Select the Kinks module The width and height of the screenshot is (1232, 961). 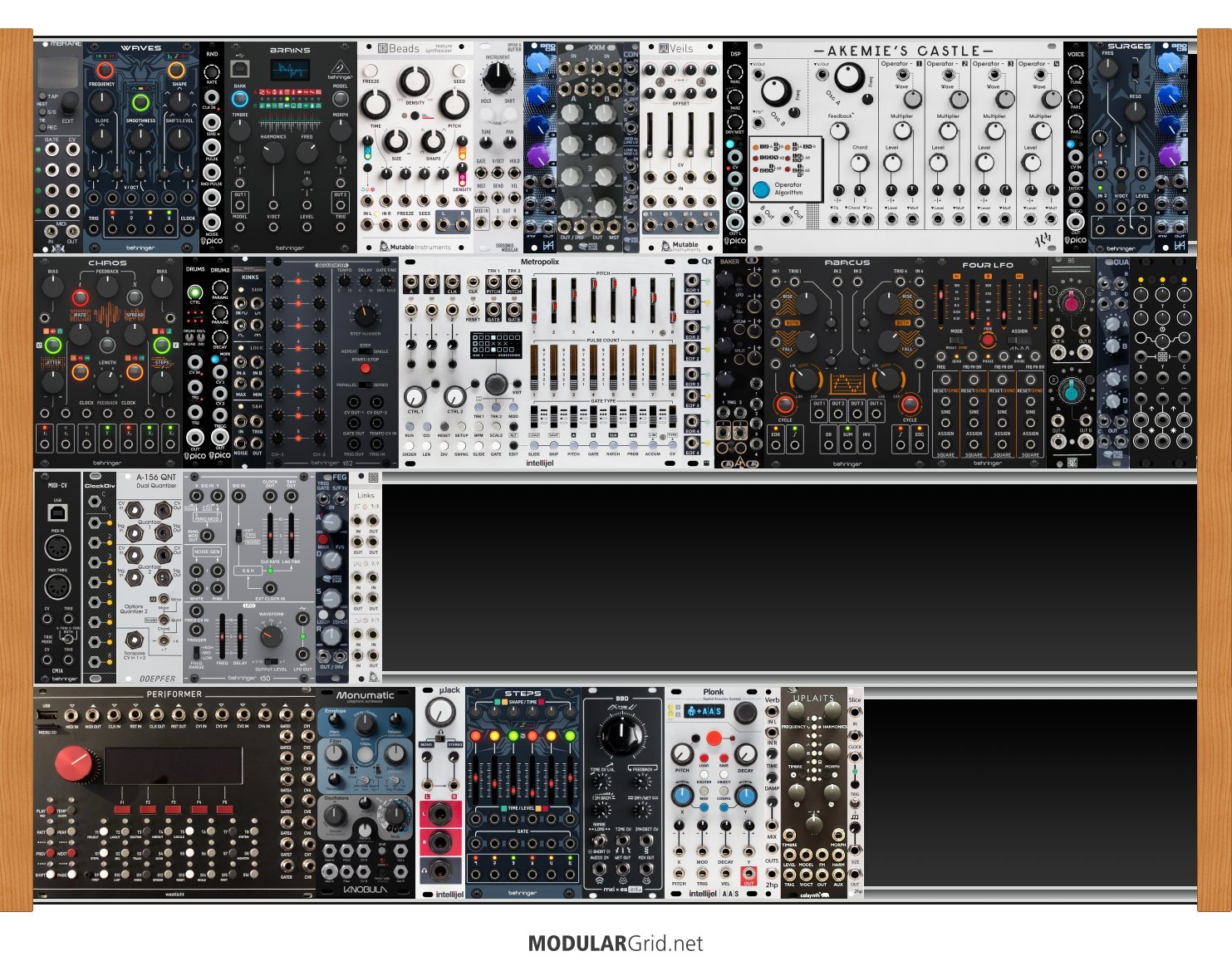click(x=249, y=362)
